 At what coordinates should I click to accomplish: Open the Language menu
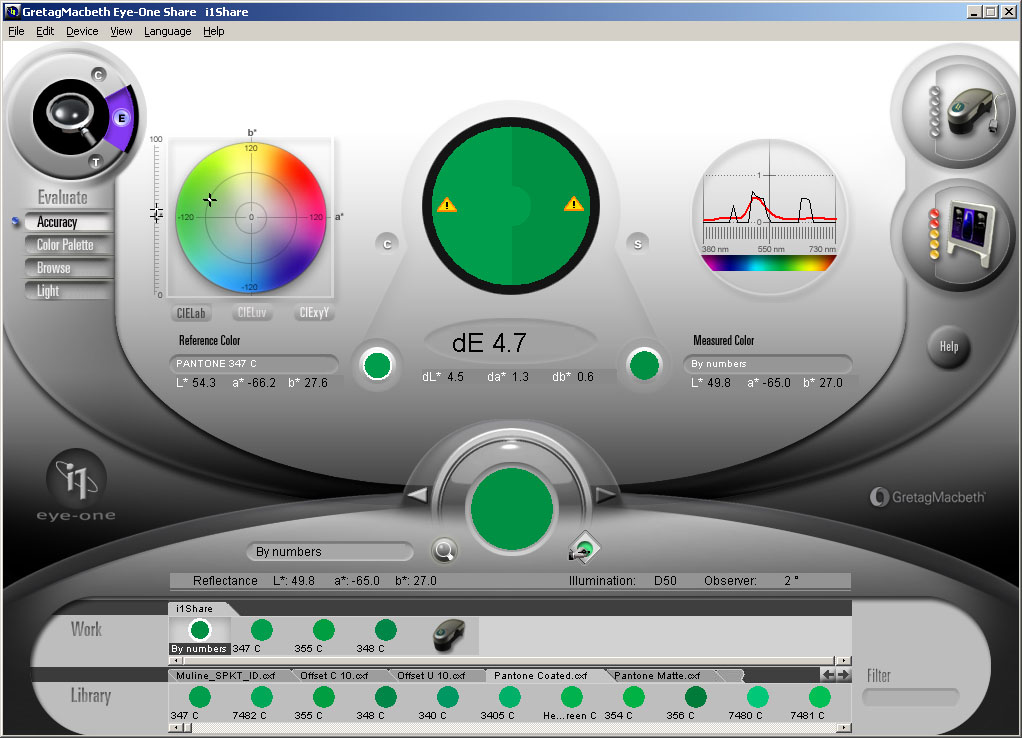click(168, 31)
